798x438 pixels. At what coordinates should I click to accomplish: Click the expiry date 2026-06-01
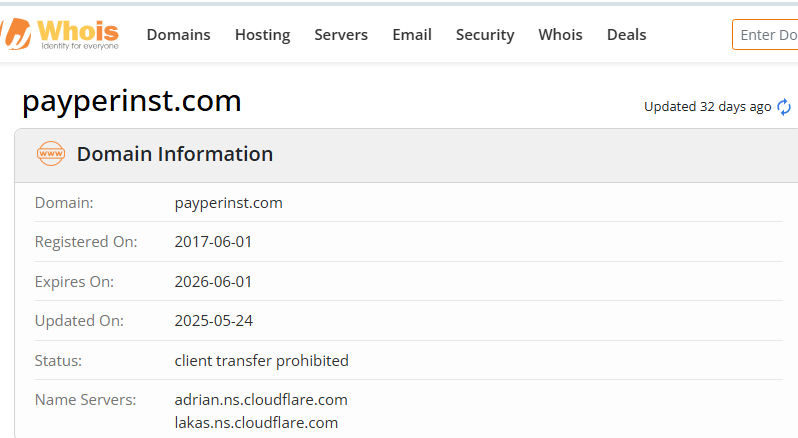tap(213, 282)
